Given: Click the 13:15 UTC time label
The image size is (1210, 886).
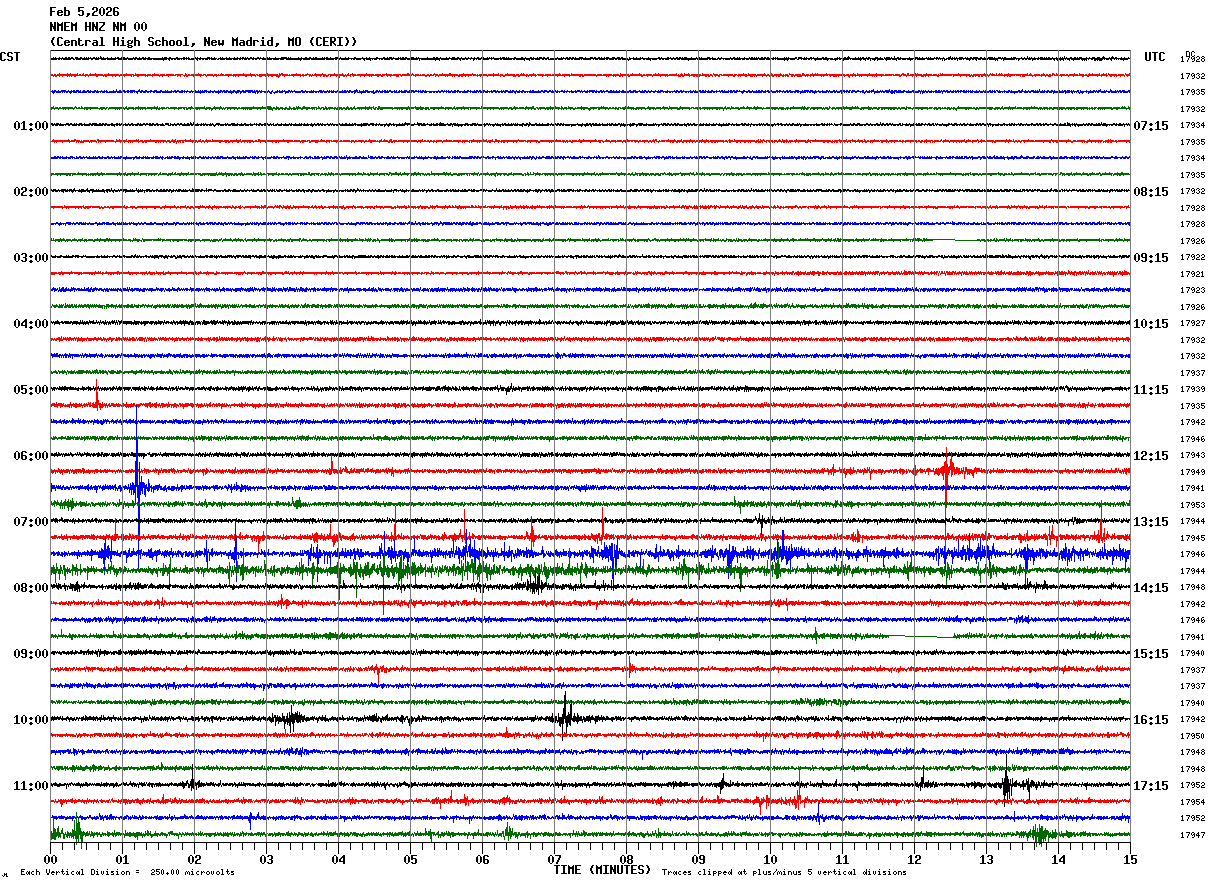Looking at the screenshot, I should [x=1151, y=522].
